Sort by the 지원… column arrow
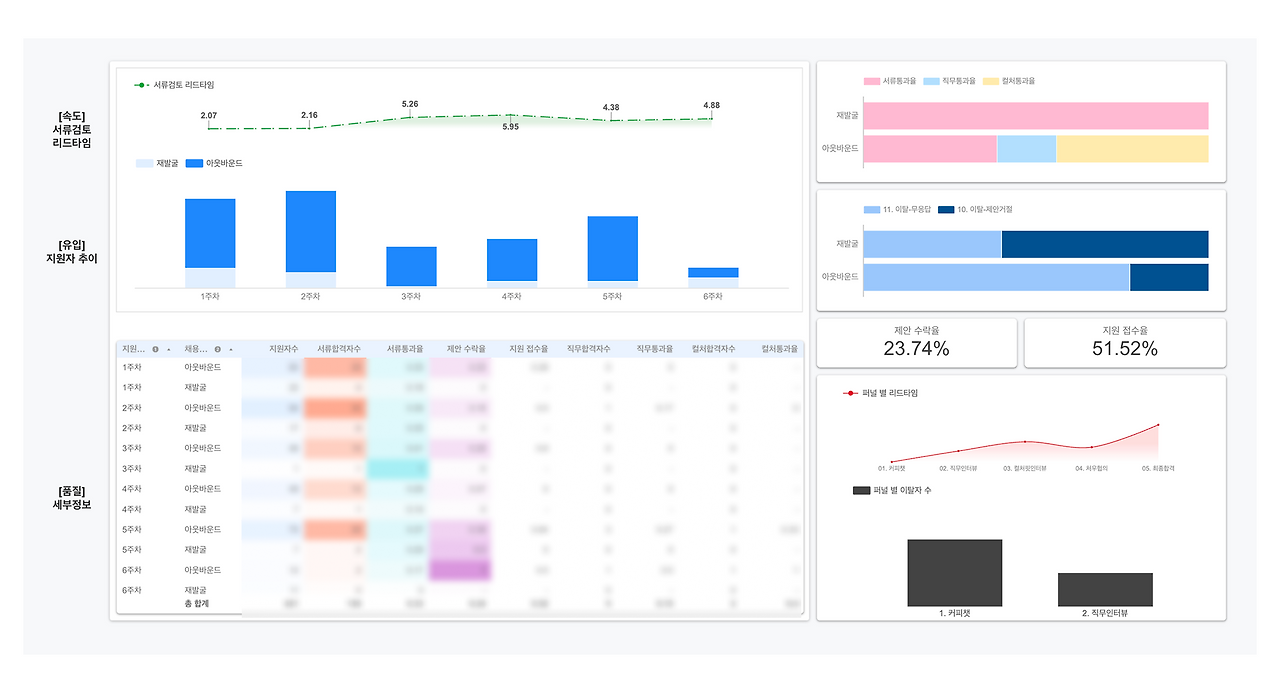 click(169, 349)
